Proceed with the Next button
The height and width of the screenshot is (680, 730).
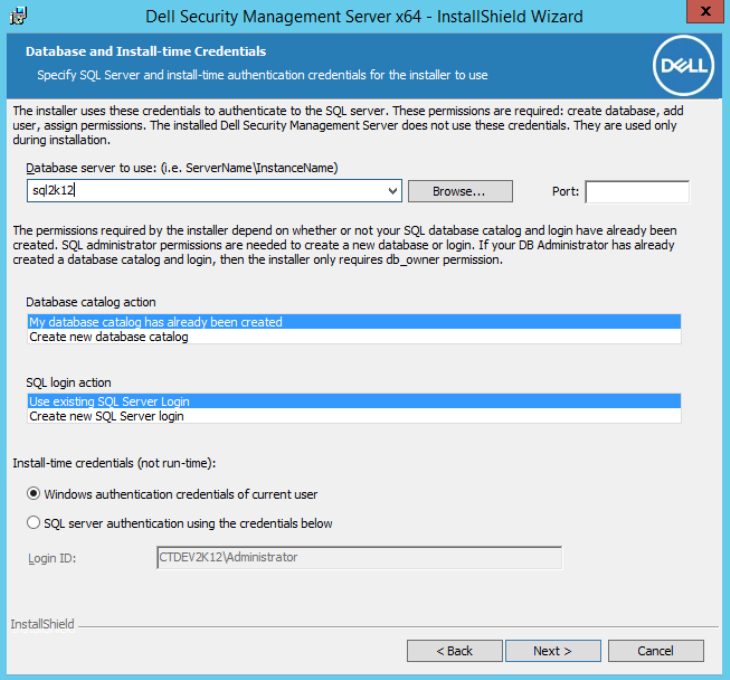[x=553, y=651]
